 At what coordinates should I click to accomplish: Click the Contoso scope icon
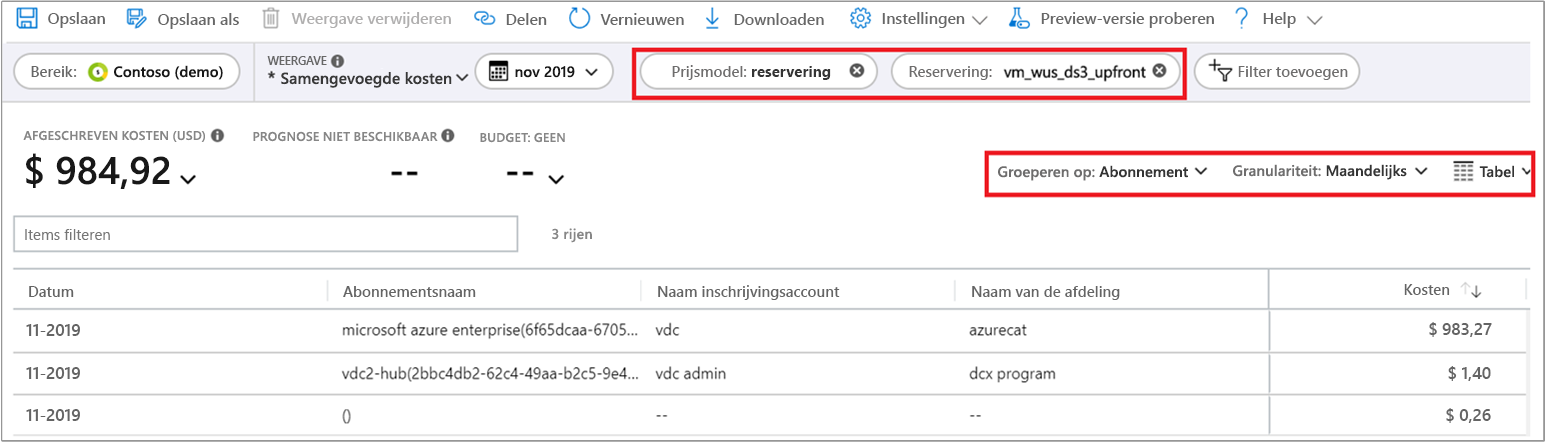[98, 72]
